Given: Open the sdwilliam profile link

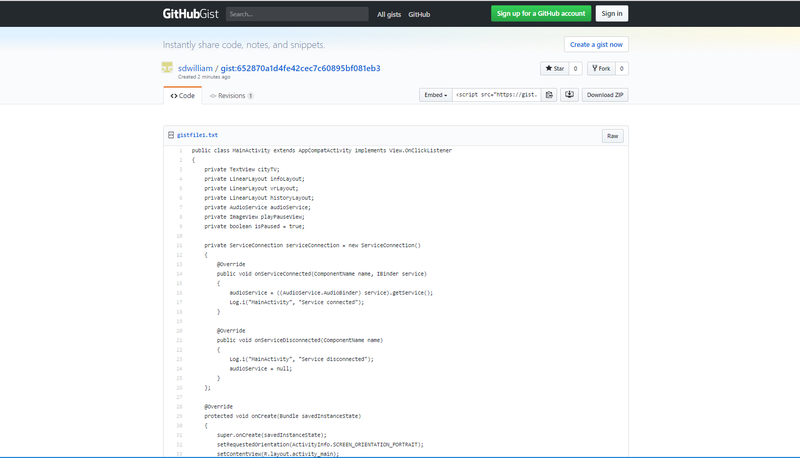Looking at the screenshot, I should pyautogui.click(x=196, y=68).
